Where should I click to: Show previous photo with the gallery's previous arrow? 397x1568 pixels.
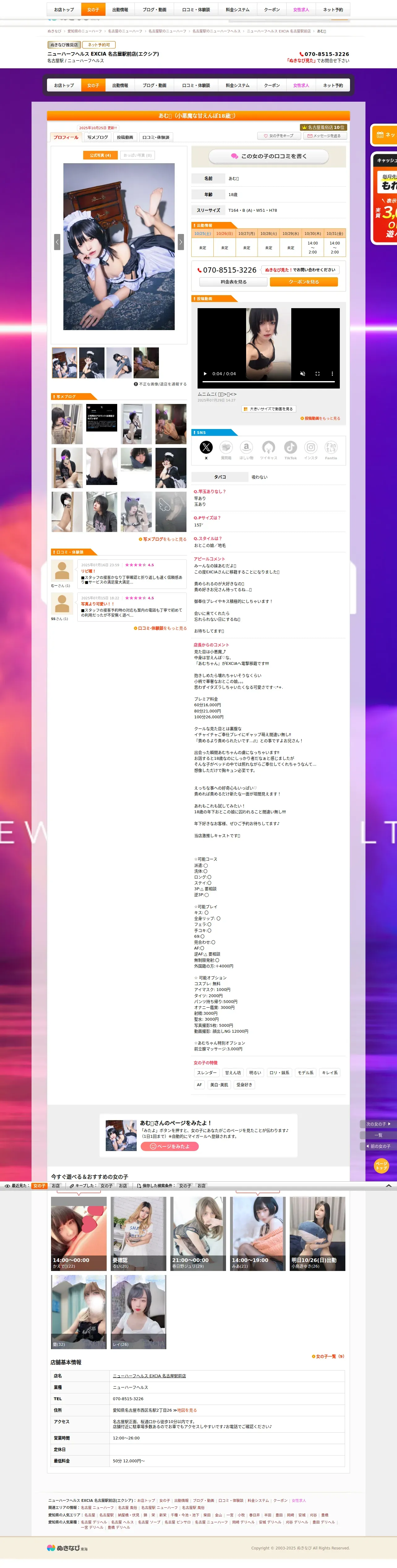tap(57, 242)
